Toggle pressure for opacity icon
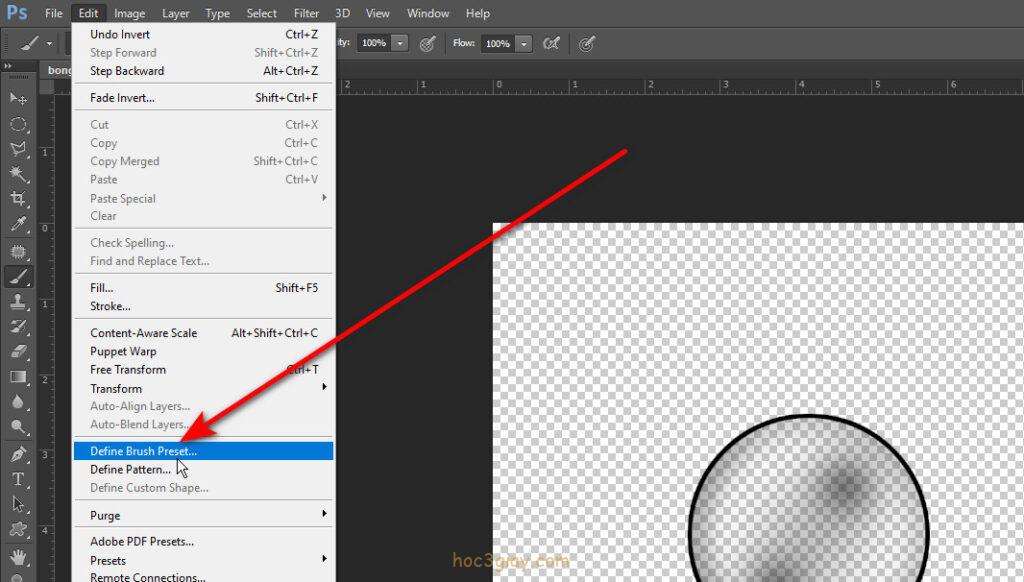 pos(427,44)
